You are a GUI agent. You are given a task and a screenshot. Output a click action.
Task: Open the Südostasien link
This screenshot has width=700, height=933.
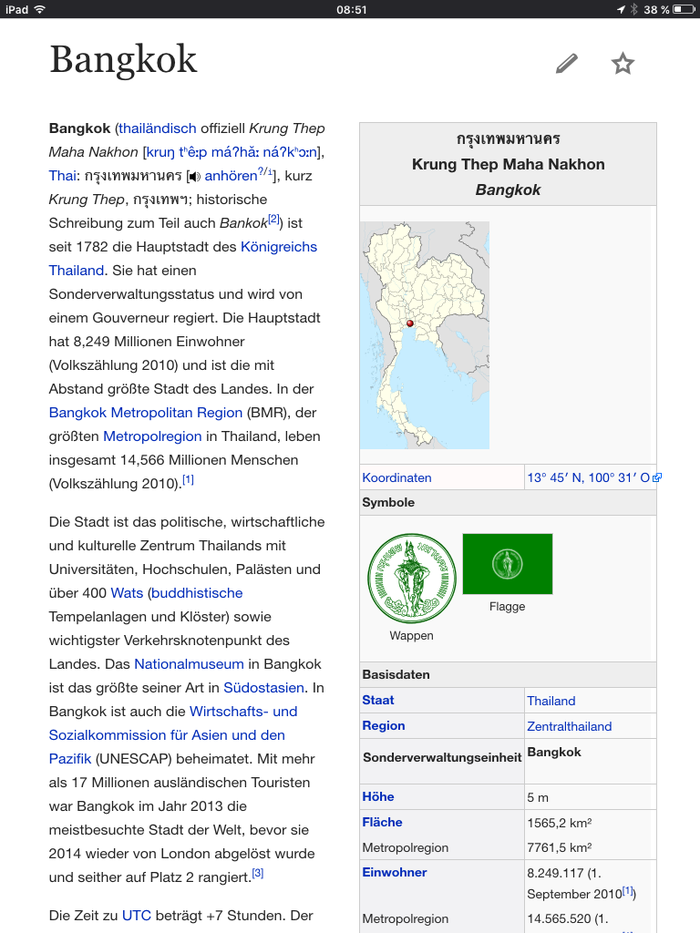point(264,688)
